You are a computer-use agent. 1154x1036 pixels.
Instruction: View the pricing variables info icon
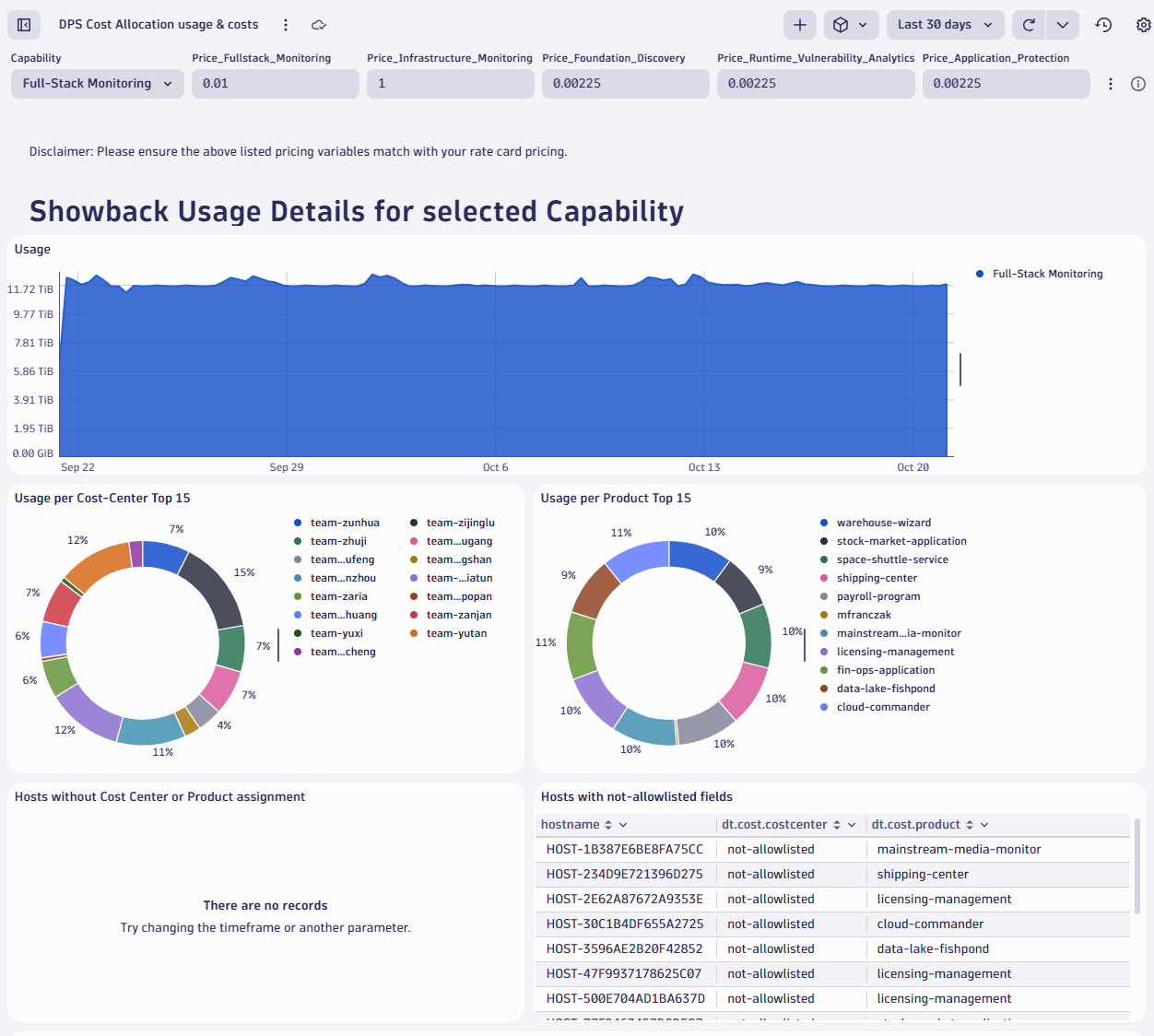[1138, 83]
